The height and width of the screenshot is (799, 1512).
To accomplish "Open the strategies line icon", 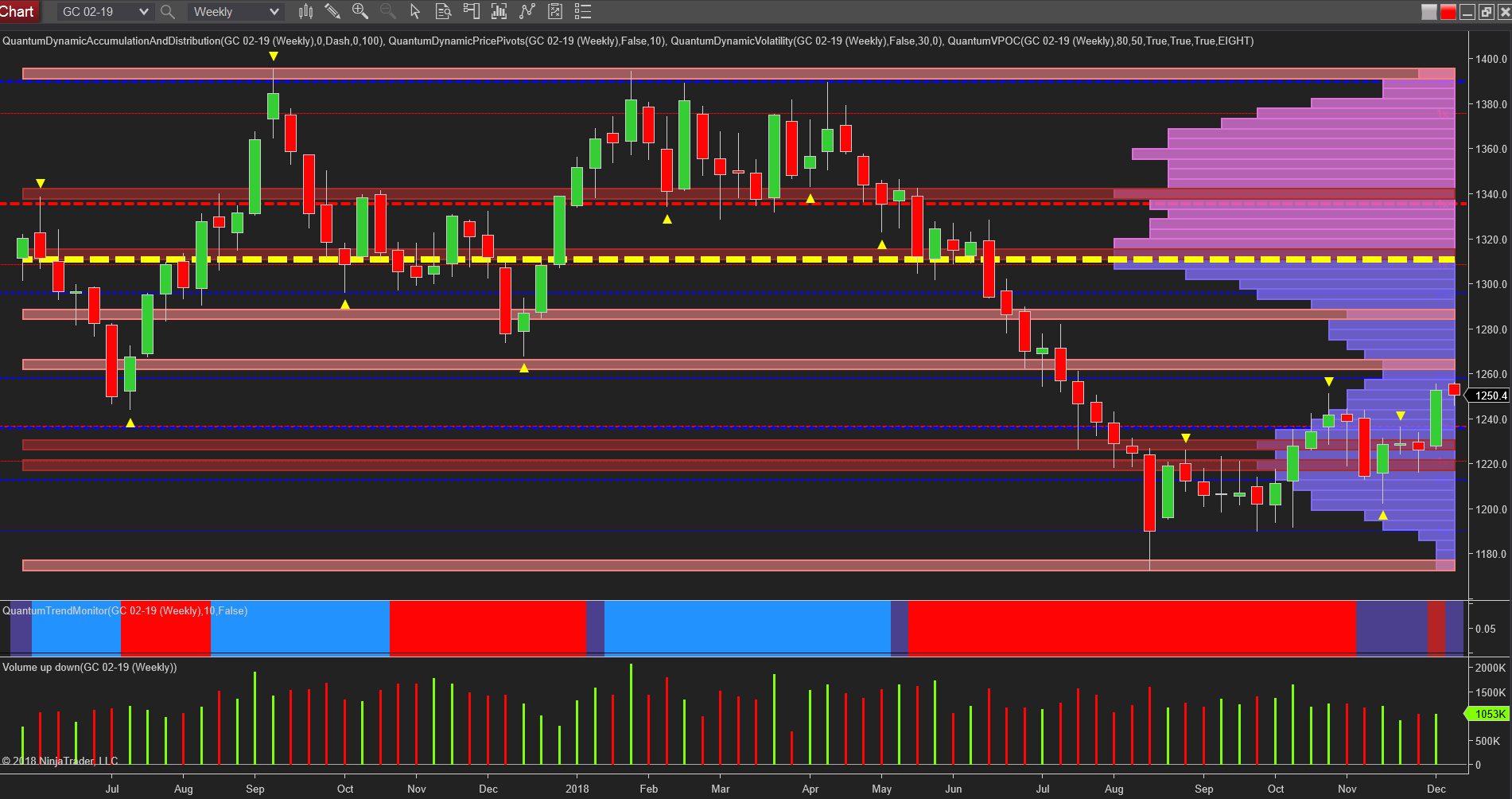I will coord(527,11).
